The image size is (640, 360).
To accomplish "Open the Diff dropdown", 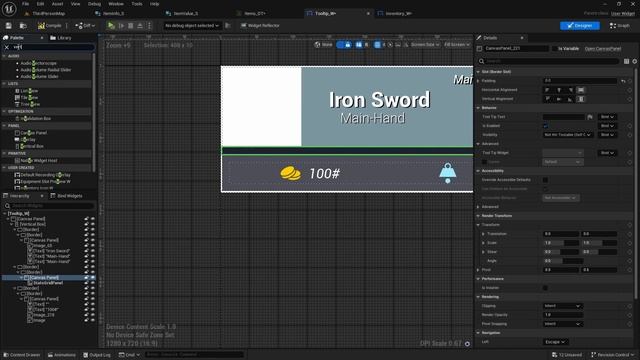I will [85, 26].
